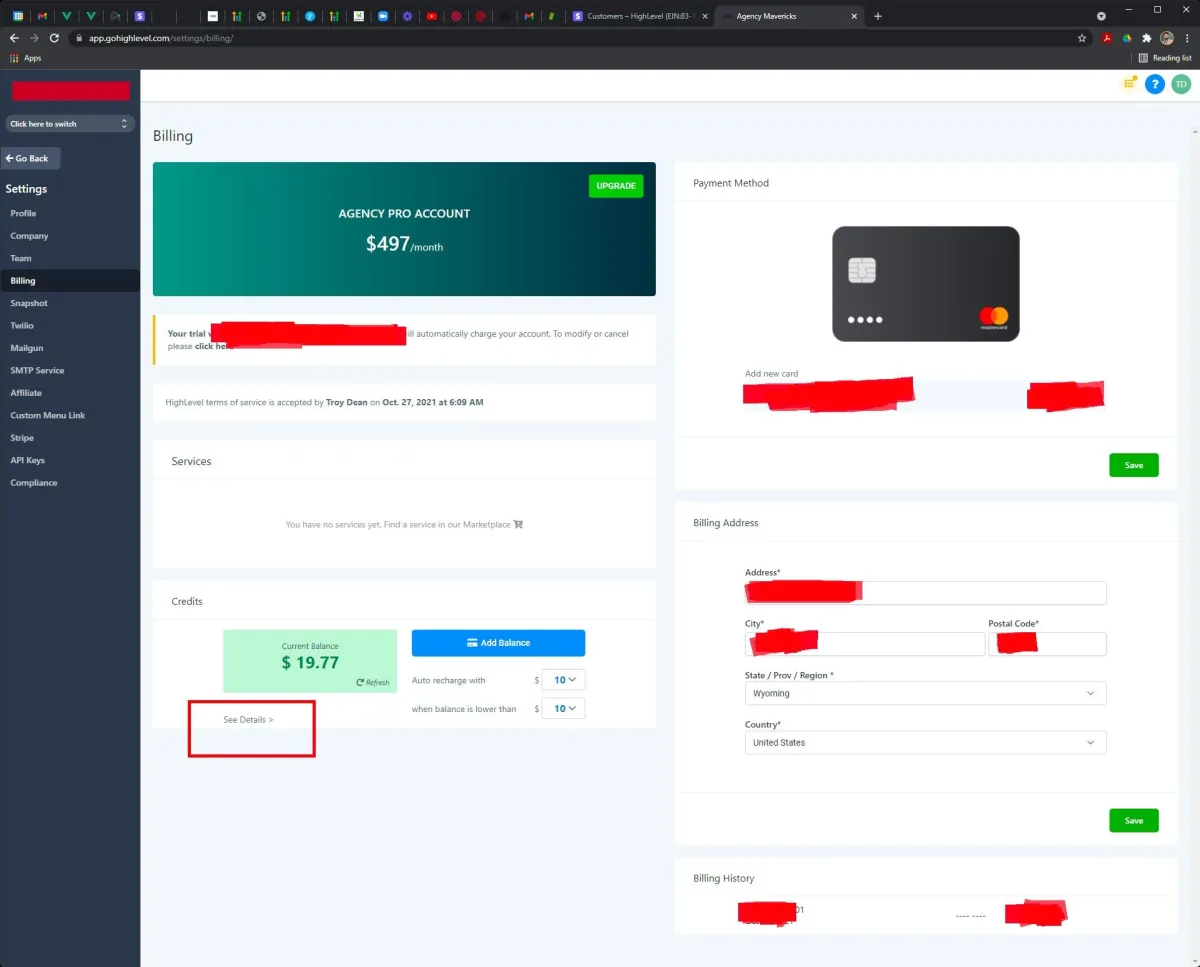1200x967 pixels.
Task: View site info via the padlock icon
Action: coord(80,38)
